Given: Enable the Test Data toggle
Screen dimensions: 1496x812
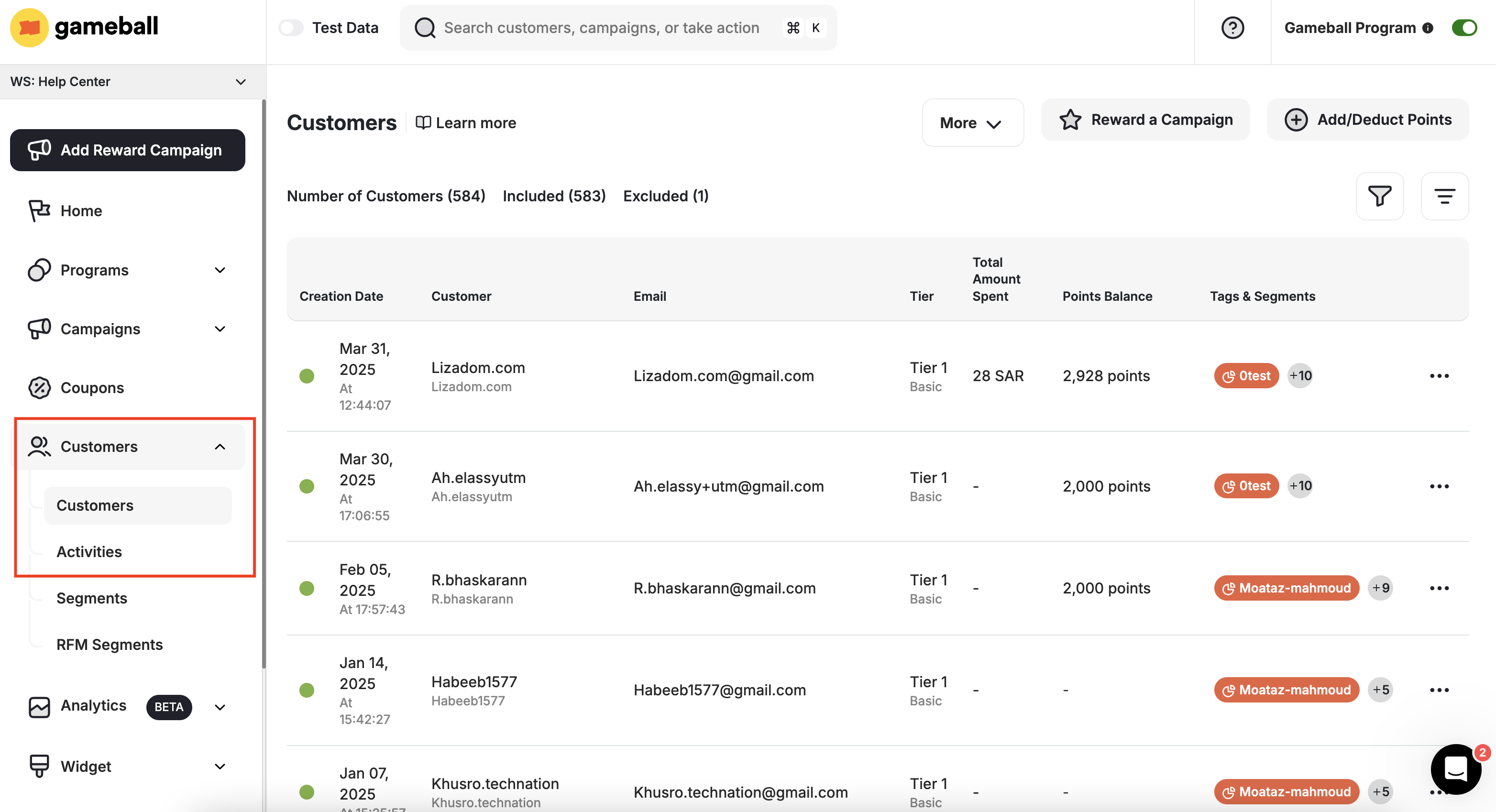Looking at the screenshot, I should 291,27.
